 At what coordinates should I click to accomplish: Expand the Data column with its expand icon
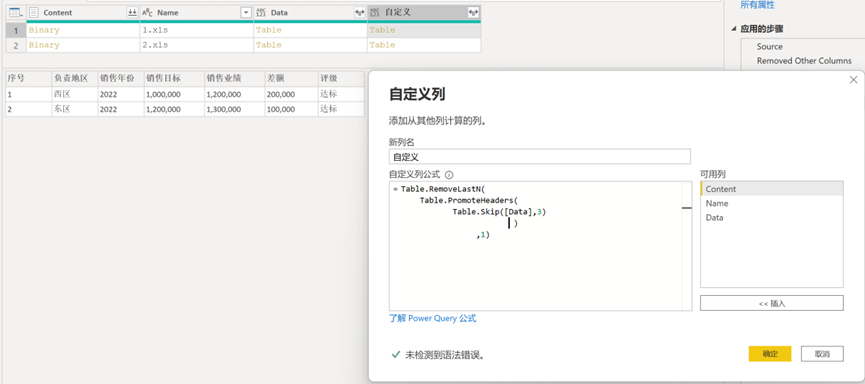(x=360, y=13)
